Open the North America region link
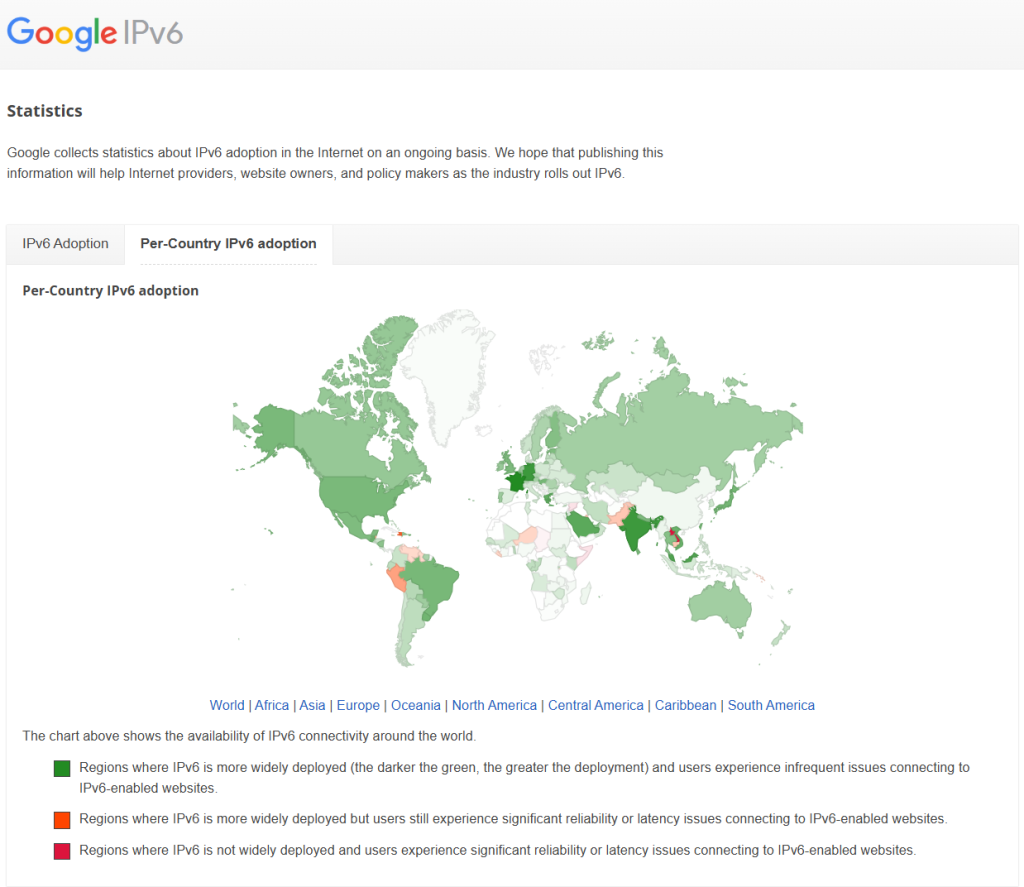The image size is (1024, 887). [494, 705]
